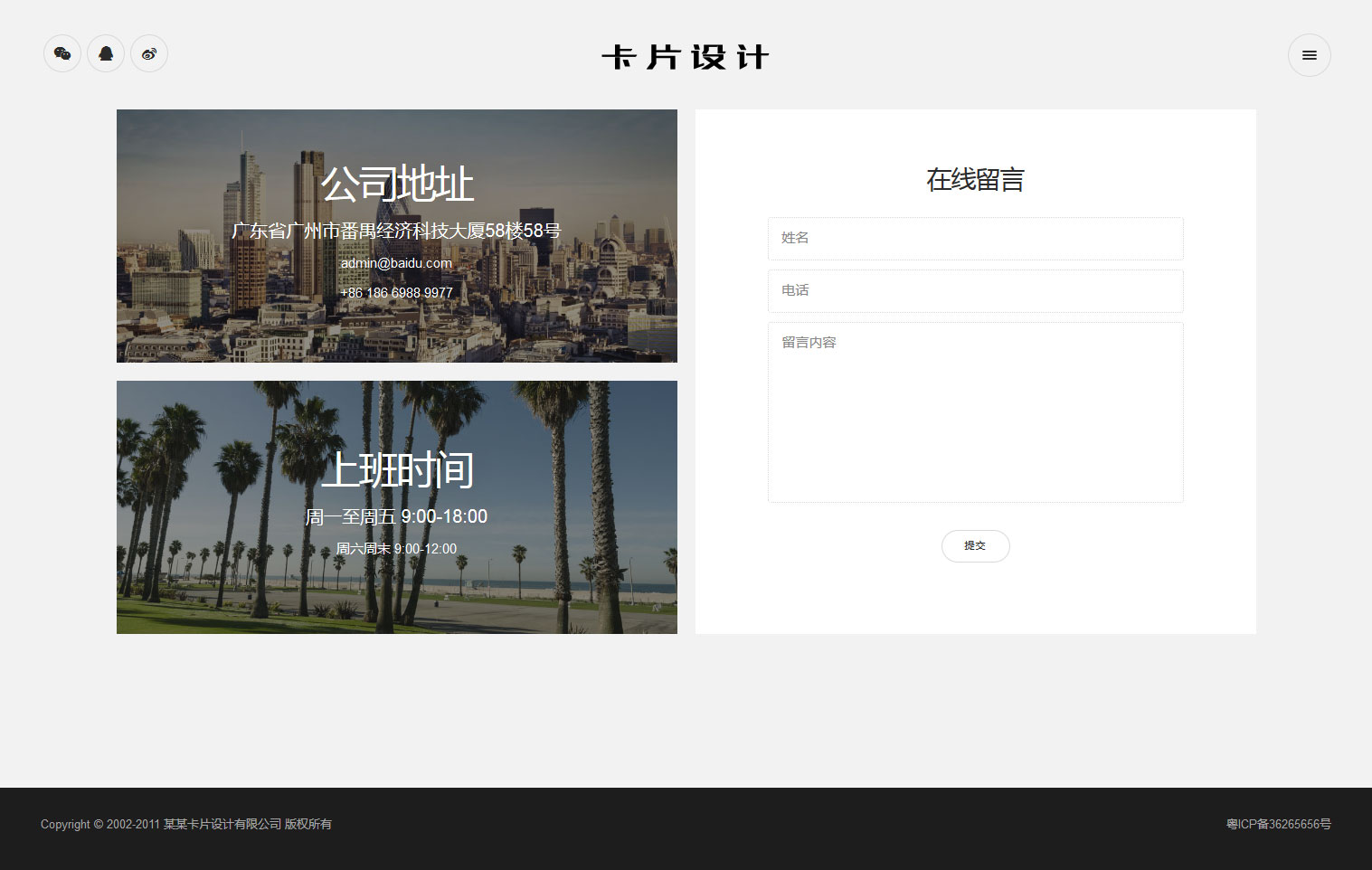Open the 粤ICP备36265656号 registration link
The height and width of the screenshot is (870, 1372).
coord(1278,825)
